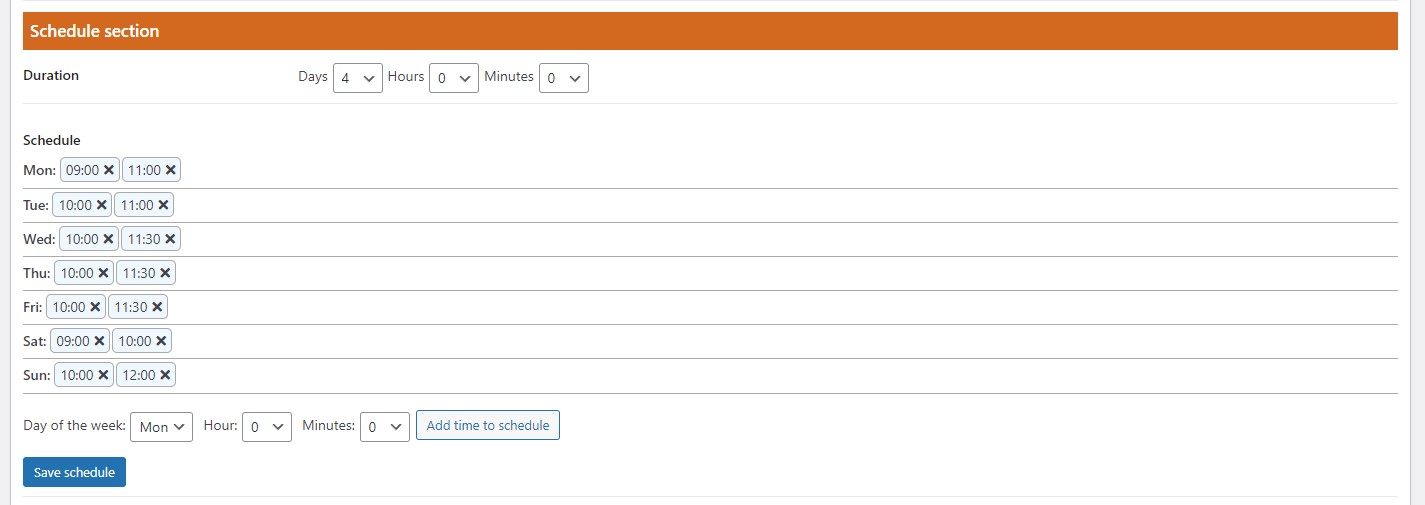The height and width of the screenshot is (505, 1425).
Task: Click the Wed: row label
Action: point(39,239)
